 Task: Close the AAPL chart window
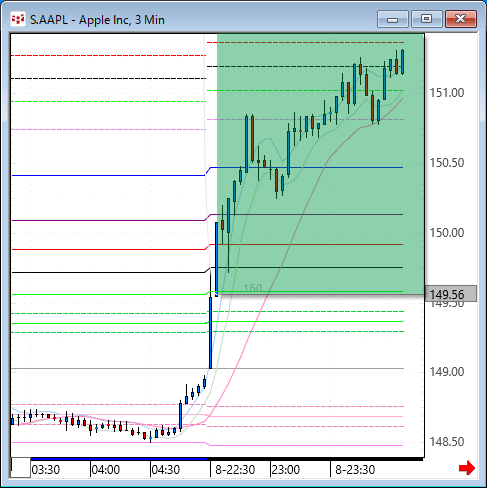point(461,19)
